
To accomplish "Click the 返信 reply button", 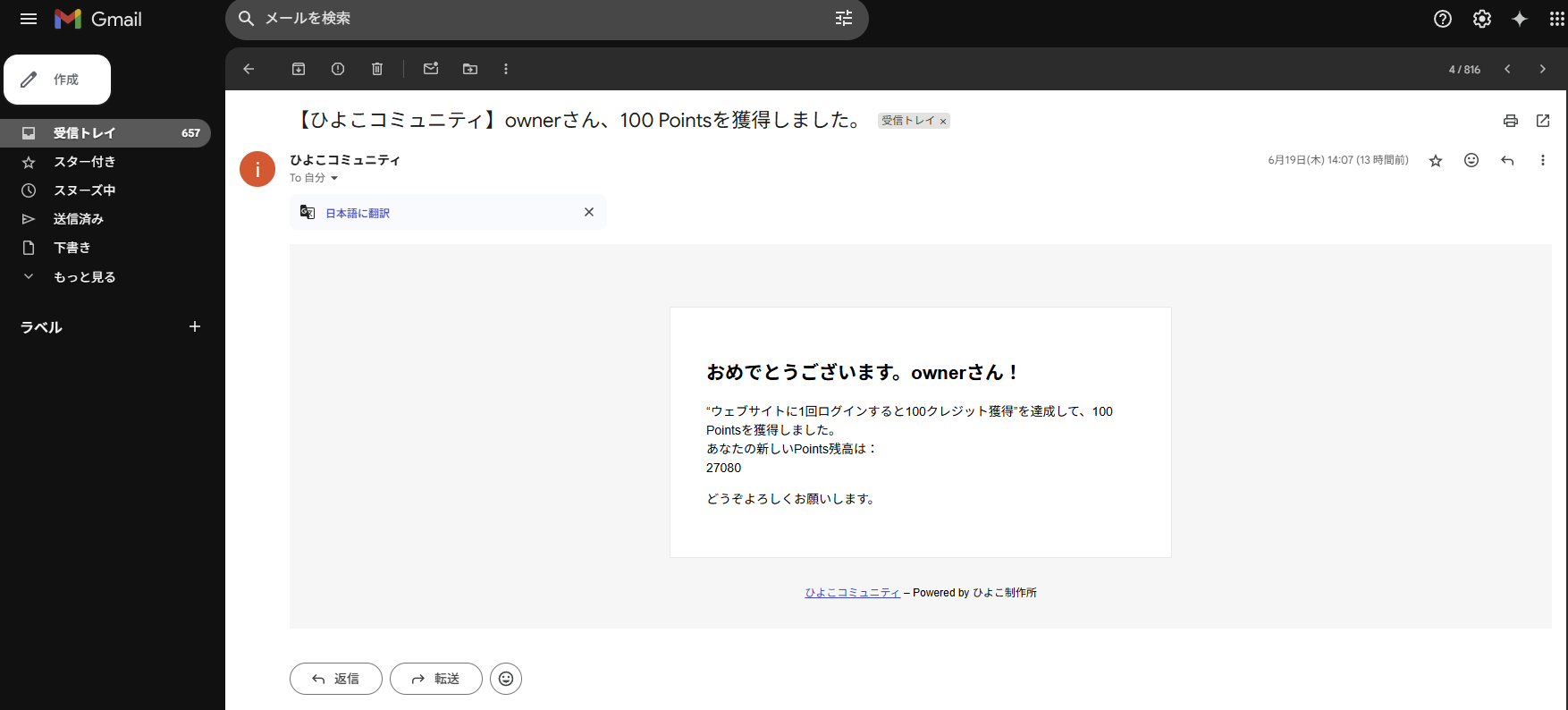I will click(336, 679).
